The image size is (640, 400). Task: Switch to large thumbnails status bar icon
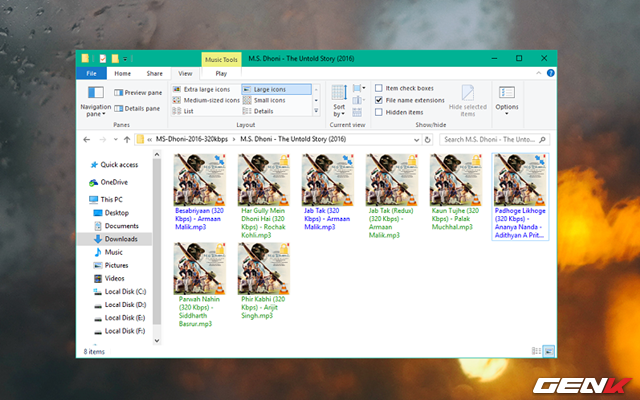coord(549,351)
